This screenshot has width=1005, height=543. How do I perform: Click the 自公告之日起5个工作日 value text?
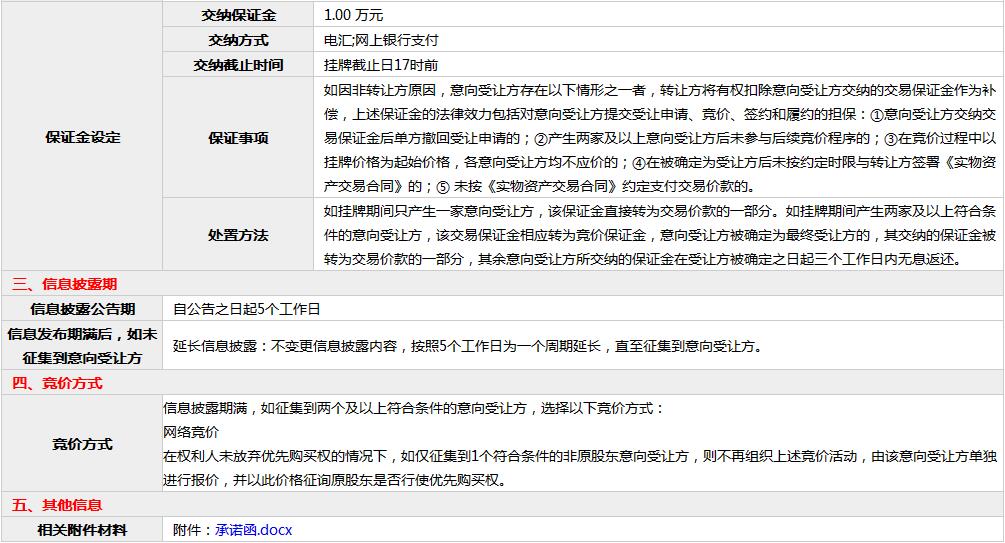tap(246, 309)
